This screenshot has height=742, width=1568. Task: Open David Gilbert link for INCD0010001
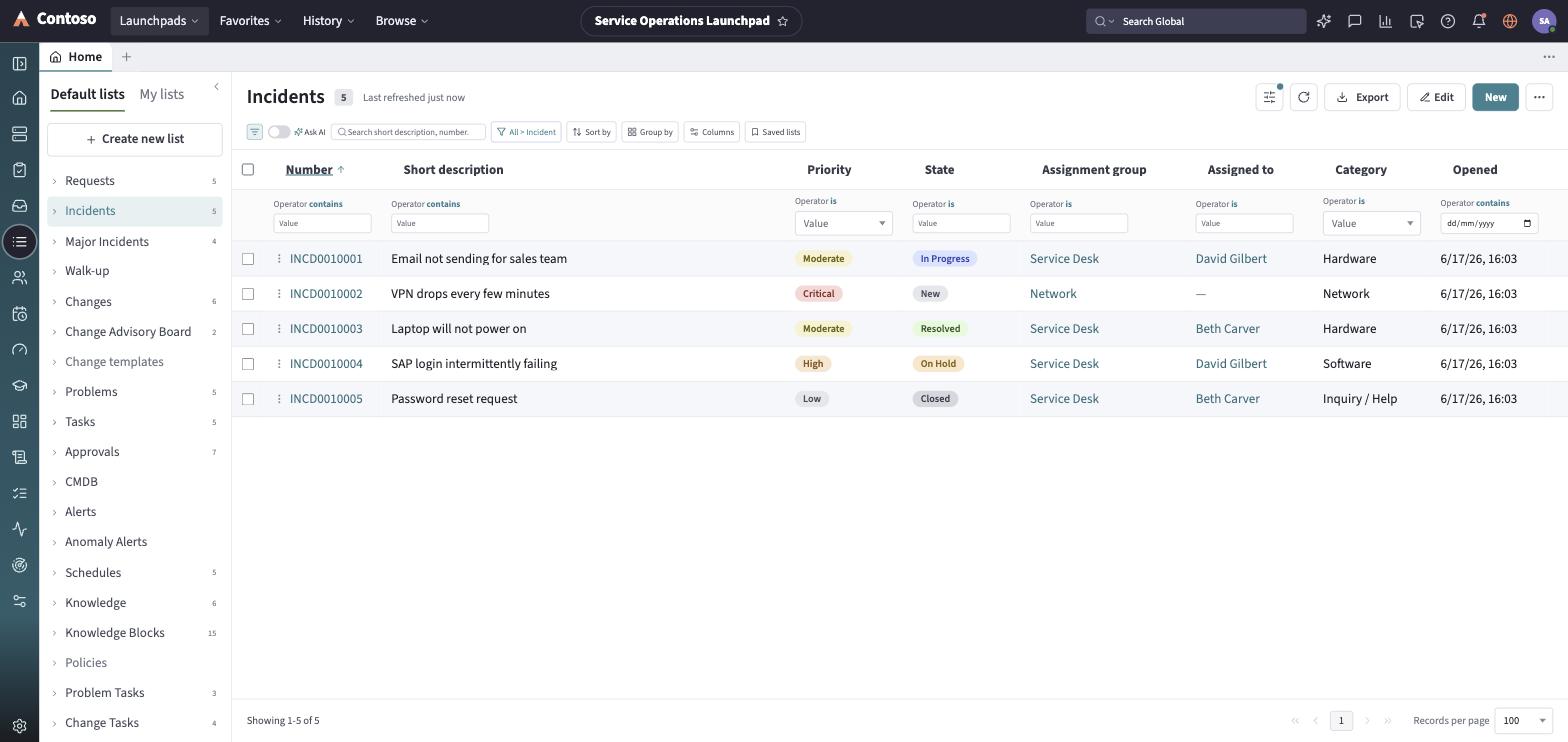coord(1231,259)
